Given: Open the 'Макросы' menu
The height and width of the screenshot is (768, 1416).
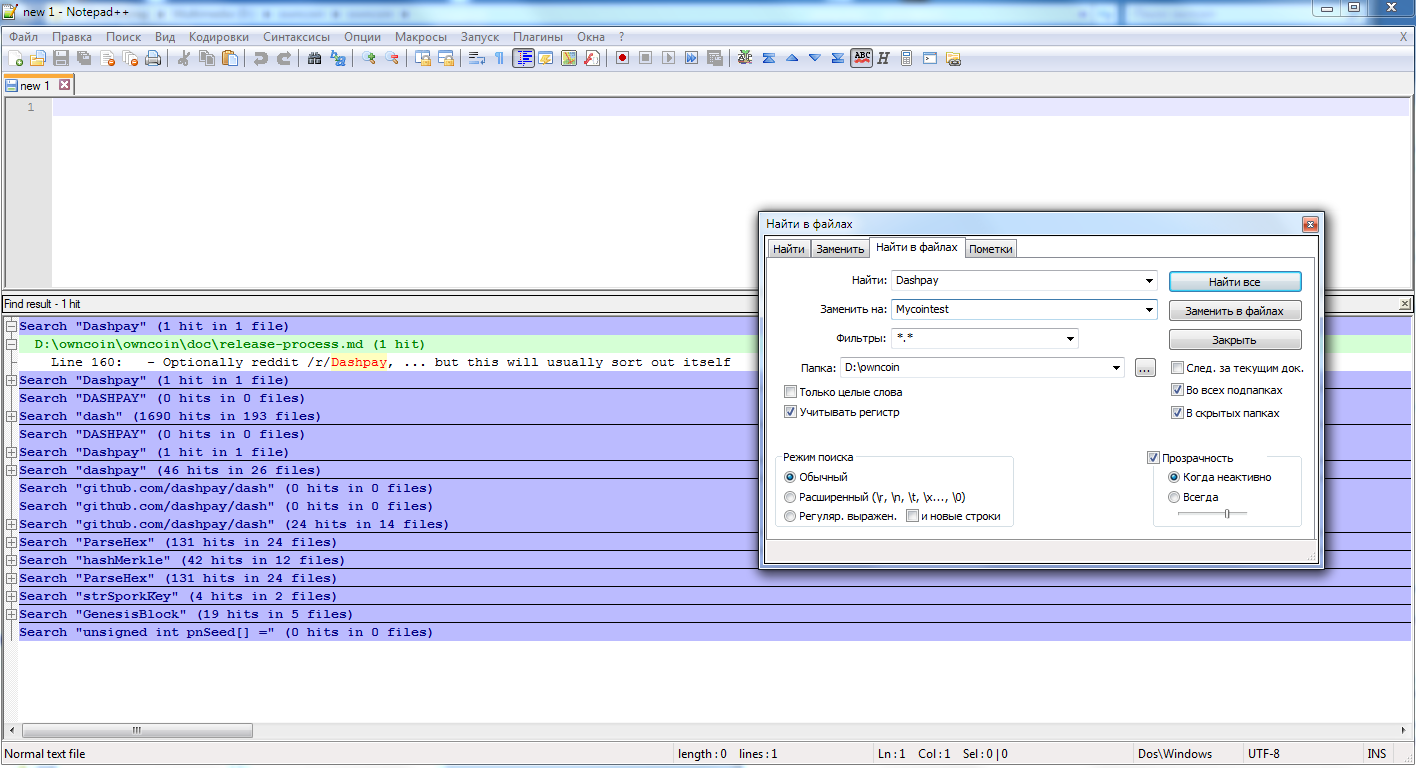Looking at the screenshot, I should tap(421, 37).
